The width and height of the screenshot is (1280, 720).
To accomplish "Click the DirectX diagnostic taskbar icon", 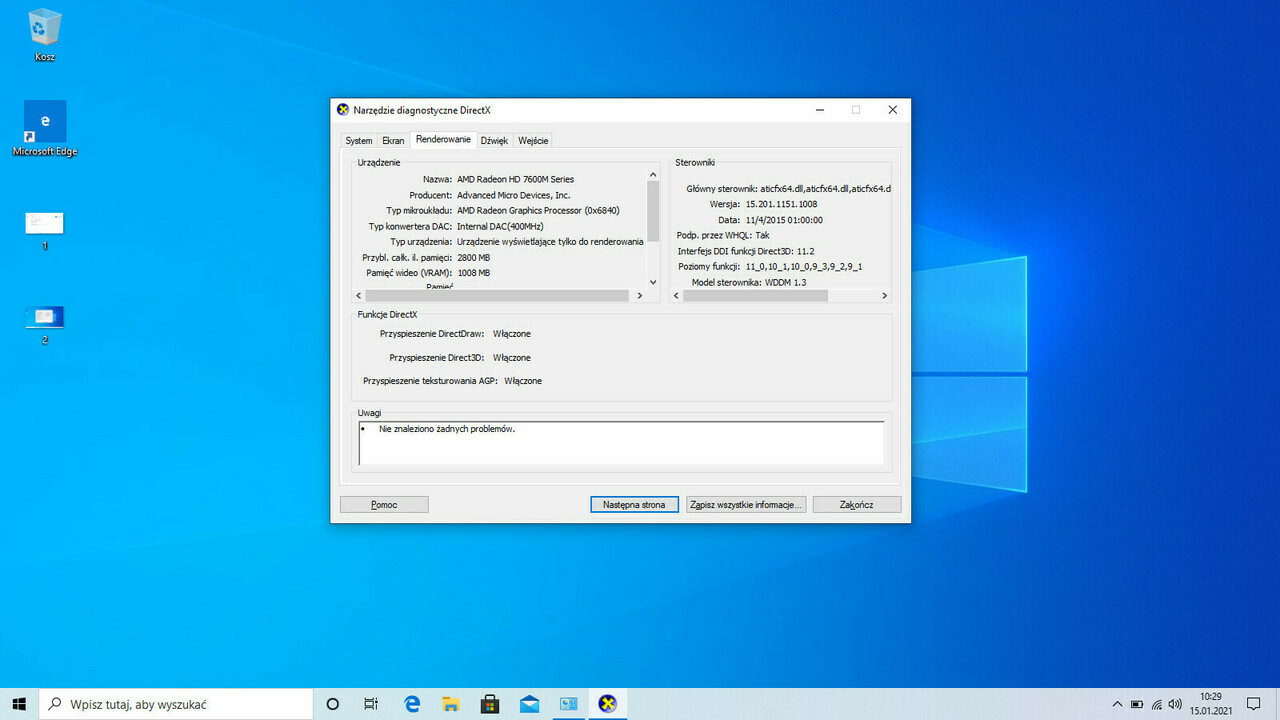I will coord(607,704).
